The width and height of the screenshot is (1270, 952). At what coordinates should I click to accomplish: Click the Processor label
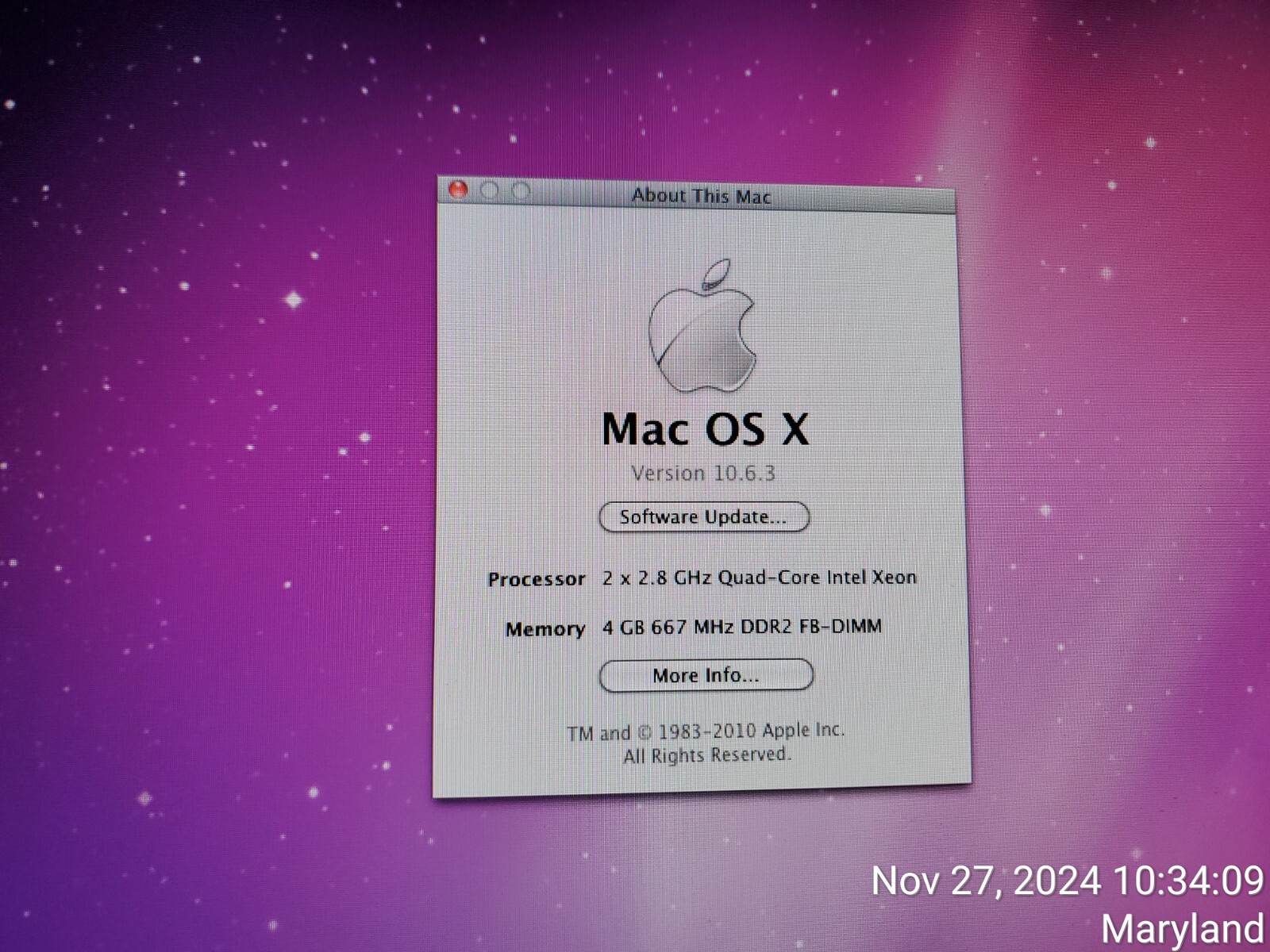pos(537,579)
